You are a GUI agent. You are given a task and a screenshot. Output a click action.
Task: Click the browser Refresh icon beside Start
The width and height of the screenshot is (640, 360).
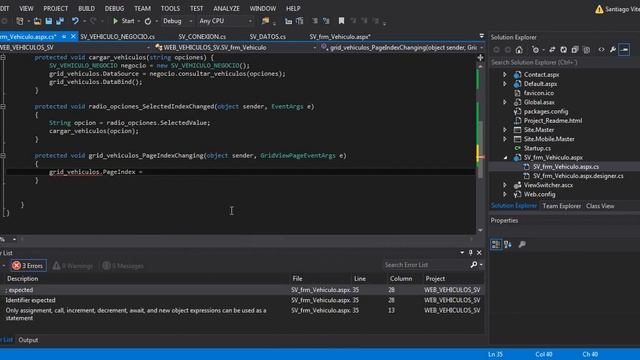coord(148,21)
